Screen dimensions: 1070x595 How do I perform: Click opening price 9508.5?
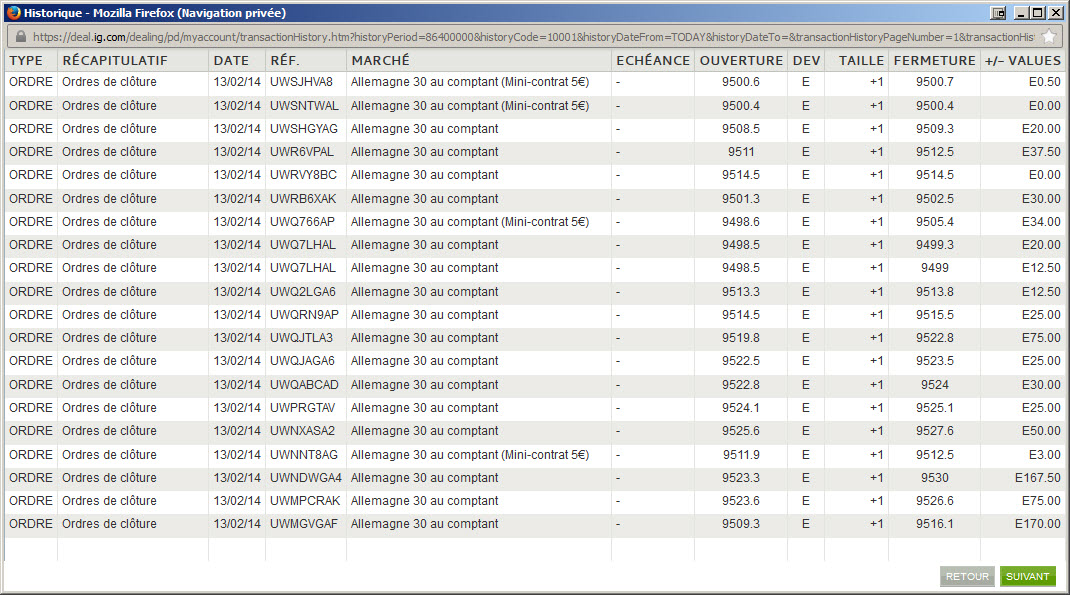click(x=740, y=129)
